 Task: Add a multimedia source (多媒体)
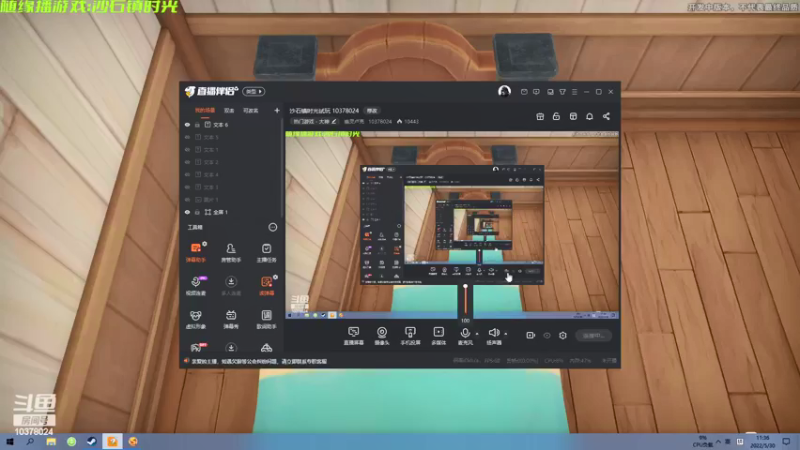coord(439,336)
